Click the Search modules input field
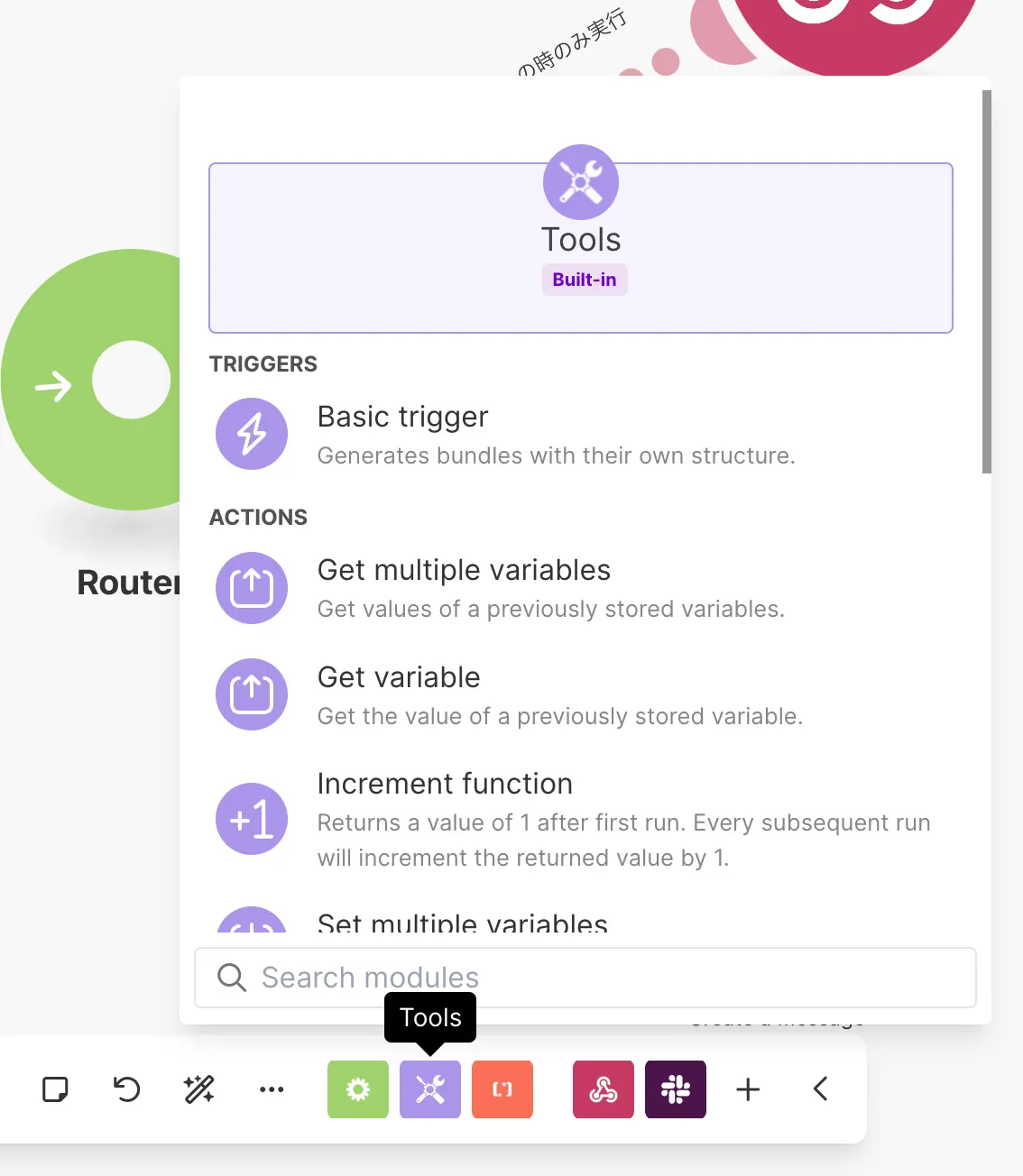This screenshot has height=1176, width=1023. tap(595, 978)
